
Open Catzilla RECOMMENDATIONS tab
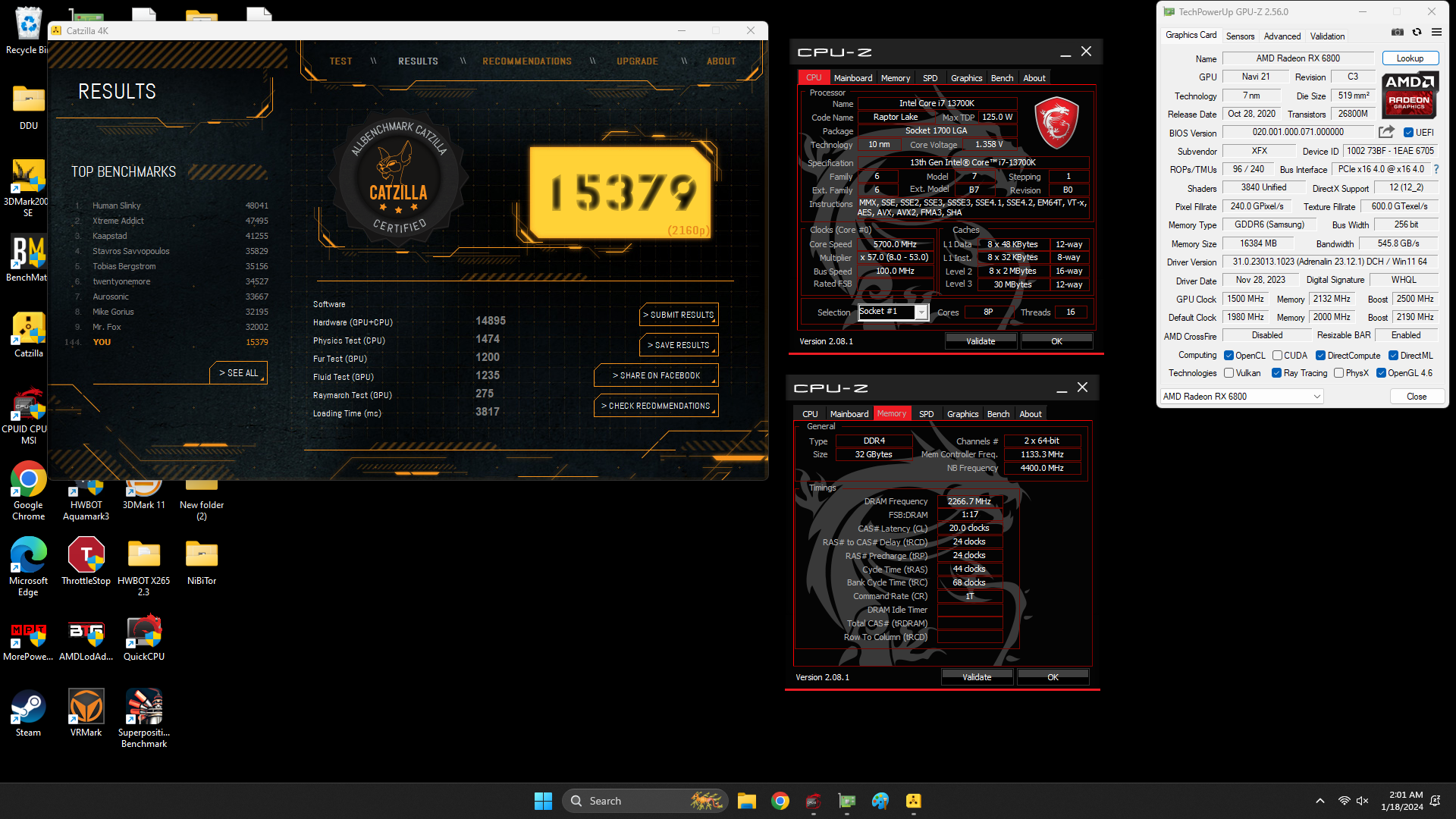pyautogui.click(x=527, y=61)
